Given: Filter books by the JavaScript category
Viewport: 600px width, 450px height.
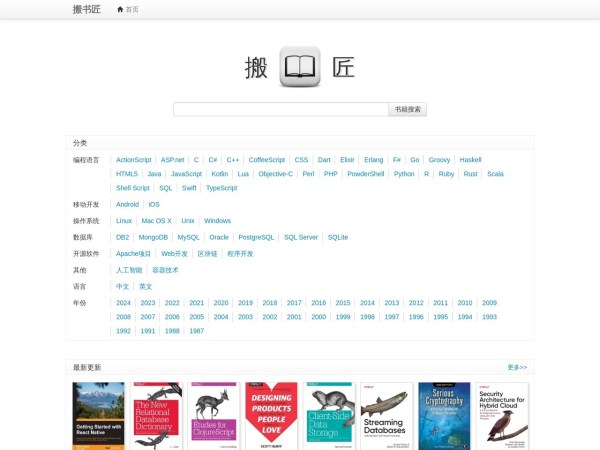Looking at the screenshot, I should coord(186,174).
